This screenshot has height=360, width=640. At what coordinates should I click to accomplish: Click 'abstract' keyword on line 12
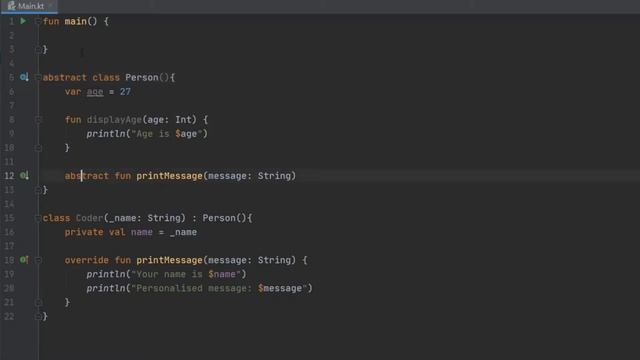[x=87, y=176]
